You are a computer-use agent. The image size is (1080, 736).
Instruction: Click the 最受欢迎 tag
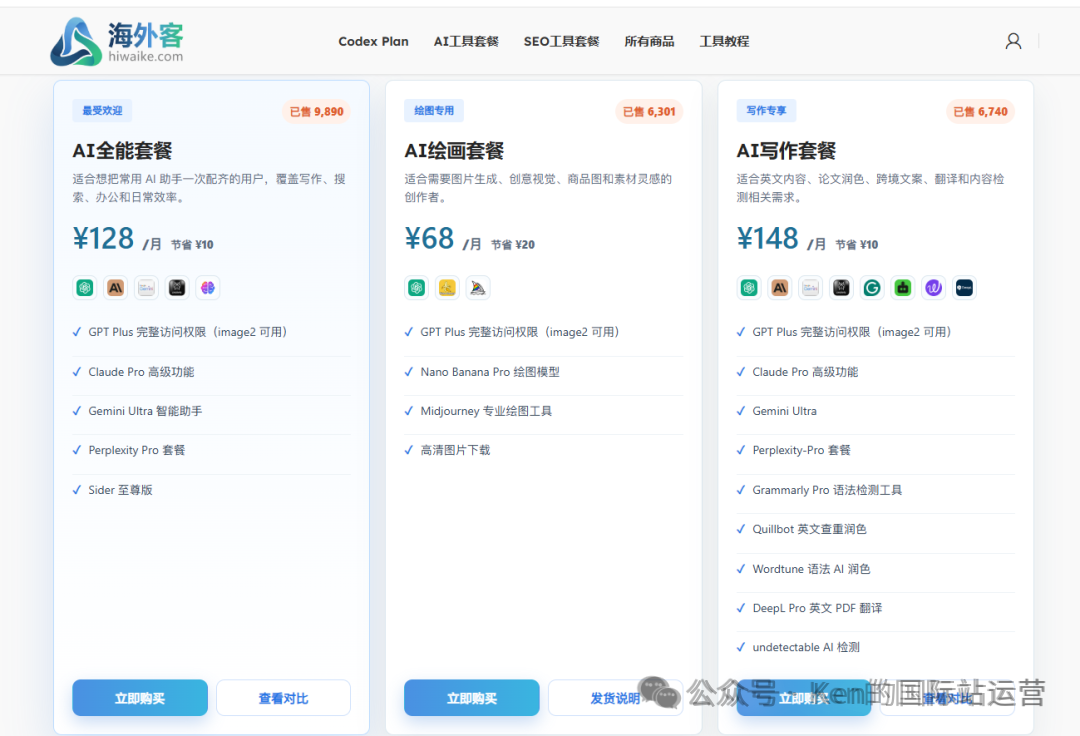103,111
